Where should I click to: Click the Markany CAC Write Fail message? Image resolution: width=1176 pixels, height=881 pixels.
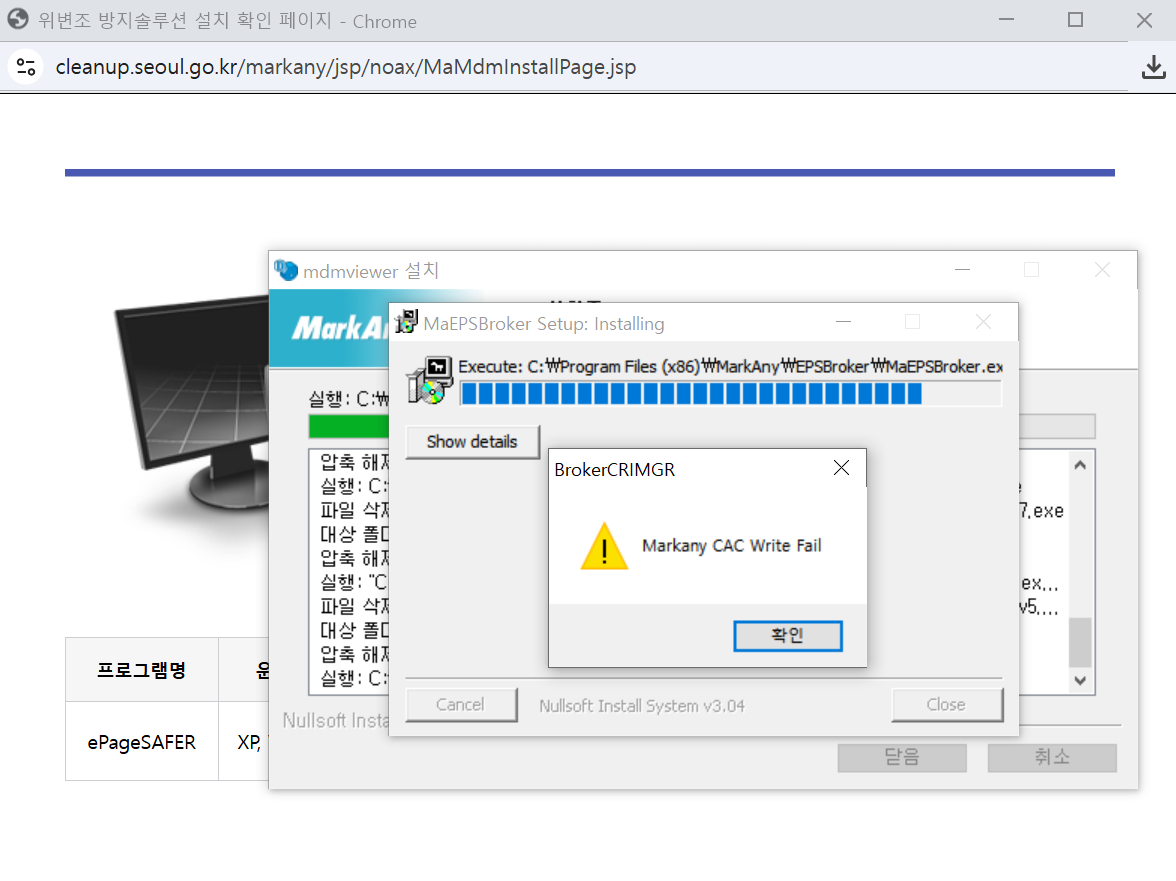(x=731, y=546)
